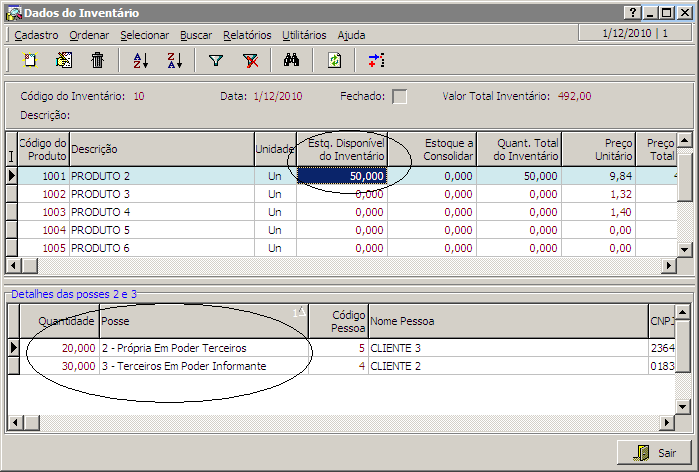This screenshot has width=699, height=472.
Task: Click the Dados do Inventário title bar icon
Action: [13, 13]
